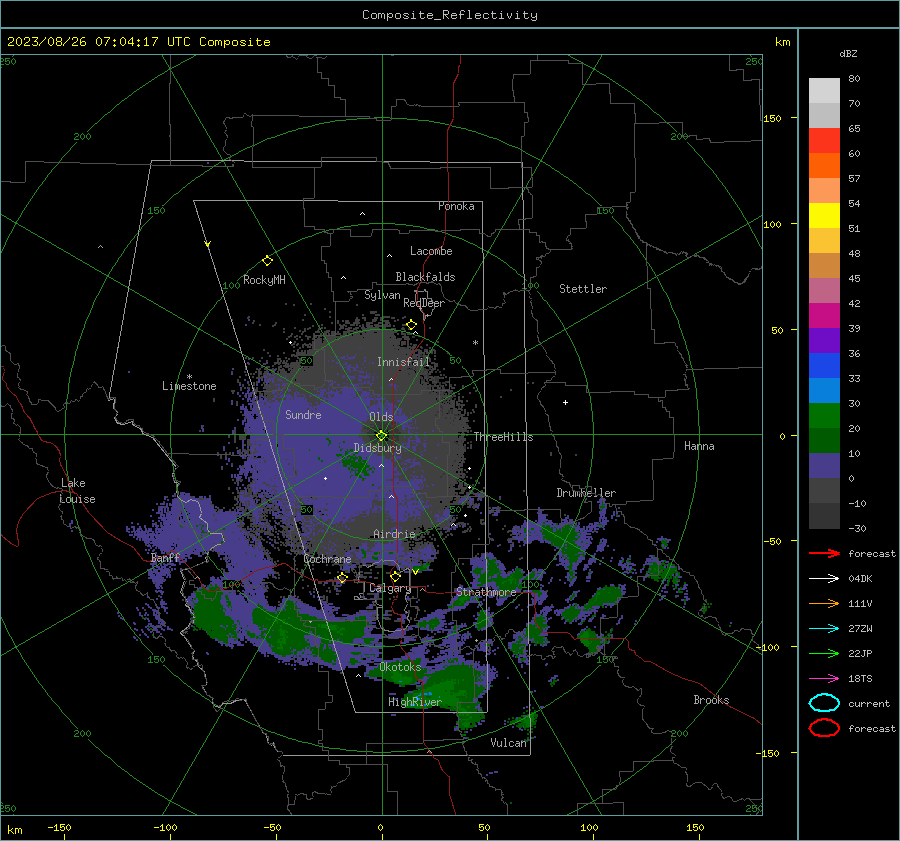Click the red forecast ellipse icon

[x=824, y=728]
